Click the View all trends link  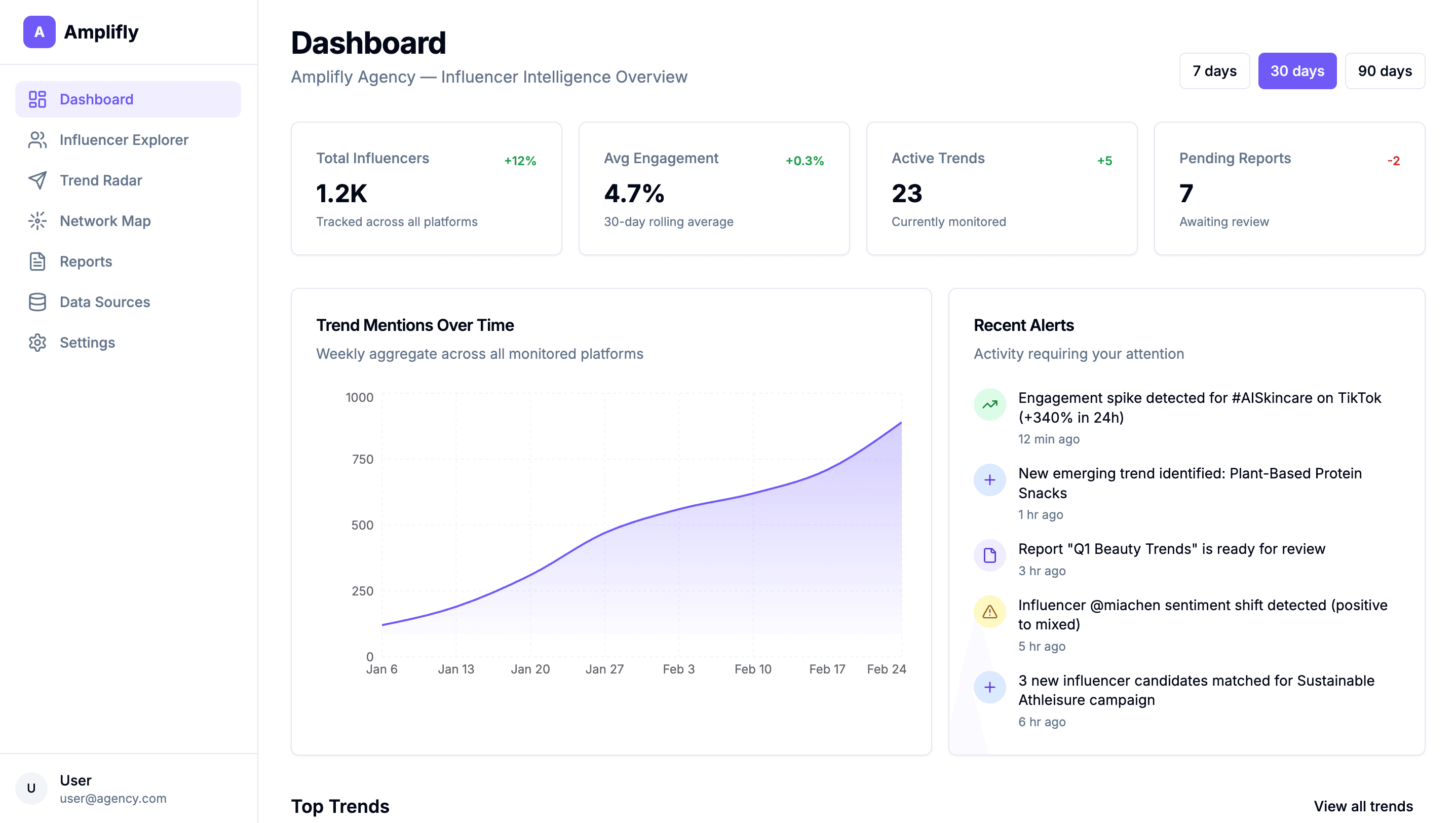(1363, 806)
